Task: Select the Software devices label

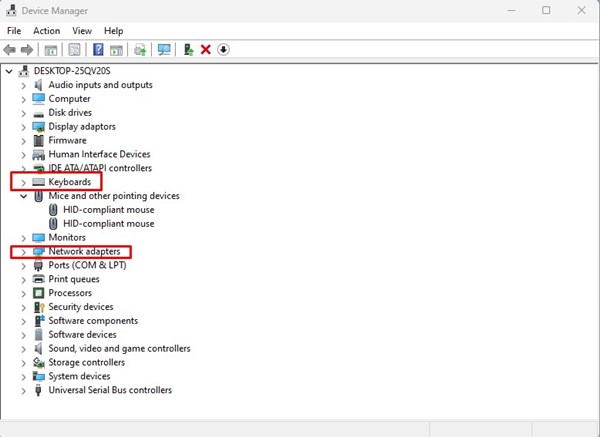Action: click(82, 334)
